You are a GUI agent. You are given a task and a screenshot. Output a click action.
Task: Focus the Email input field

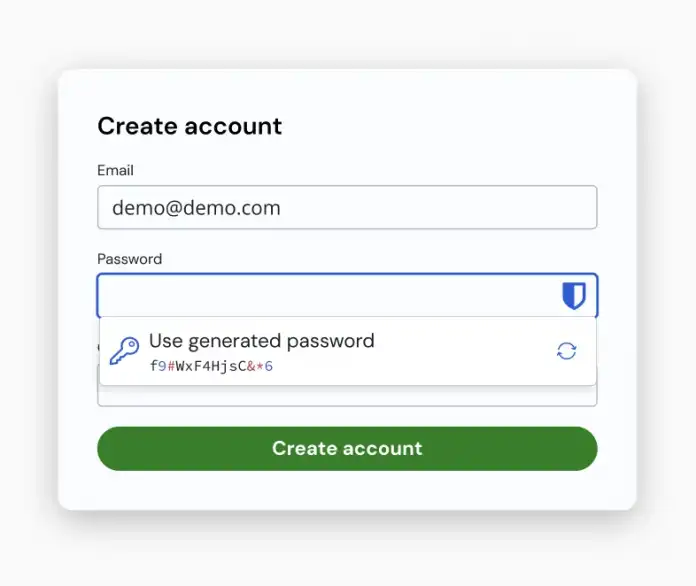[346, 208]
